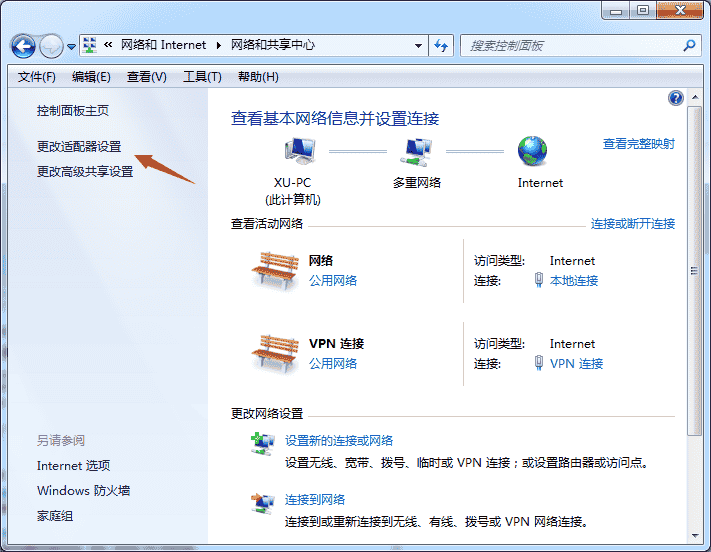Open the 文件(F) menu

[x=37, y=77]
